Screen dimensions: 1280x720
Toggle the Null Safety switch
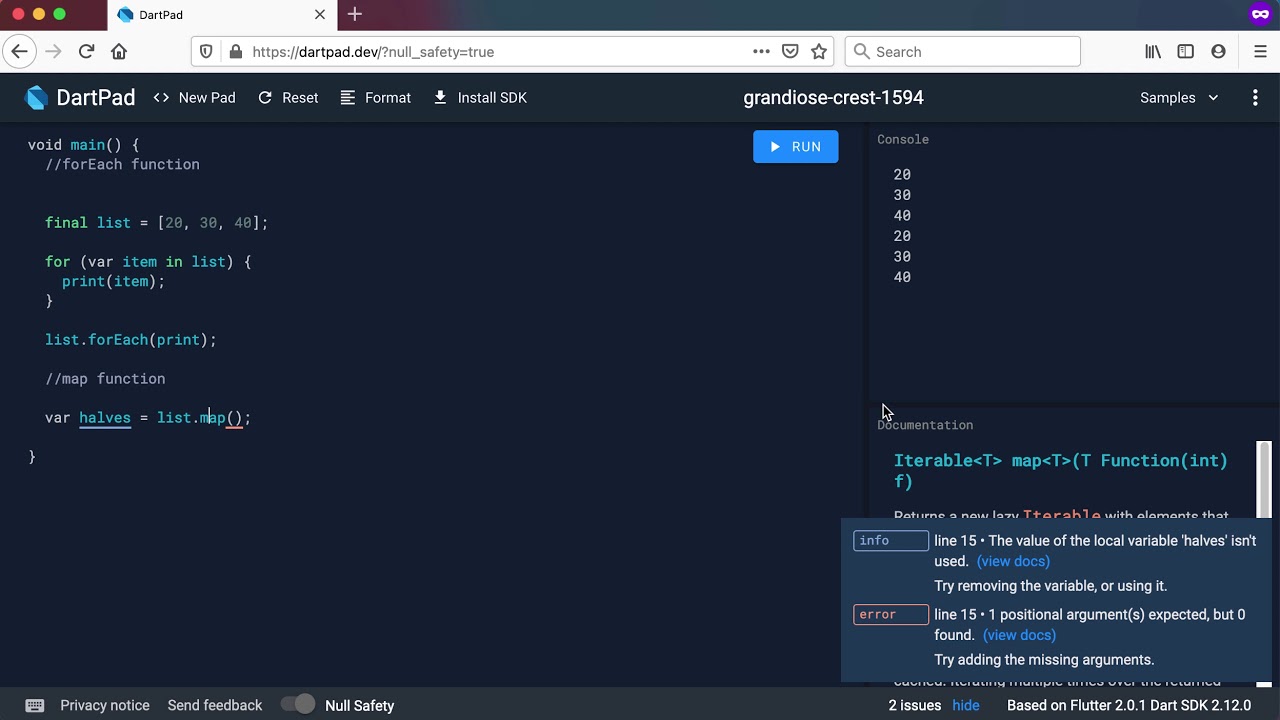(x=298, y=705)
